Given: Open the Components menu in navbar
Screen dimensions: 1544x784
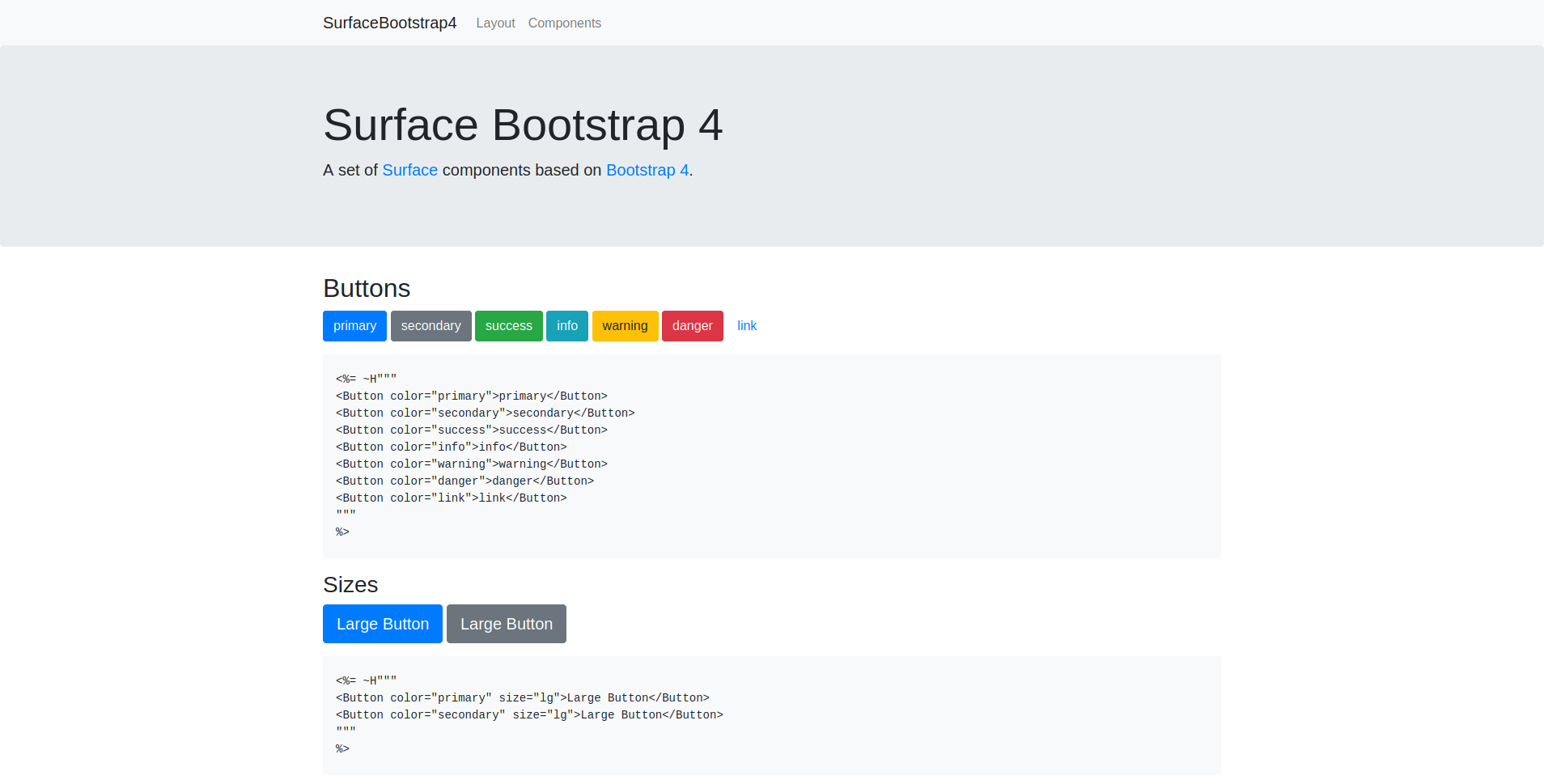Looking at the screenshot, I should tap(564, 23).
